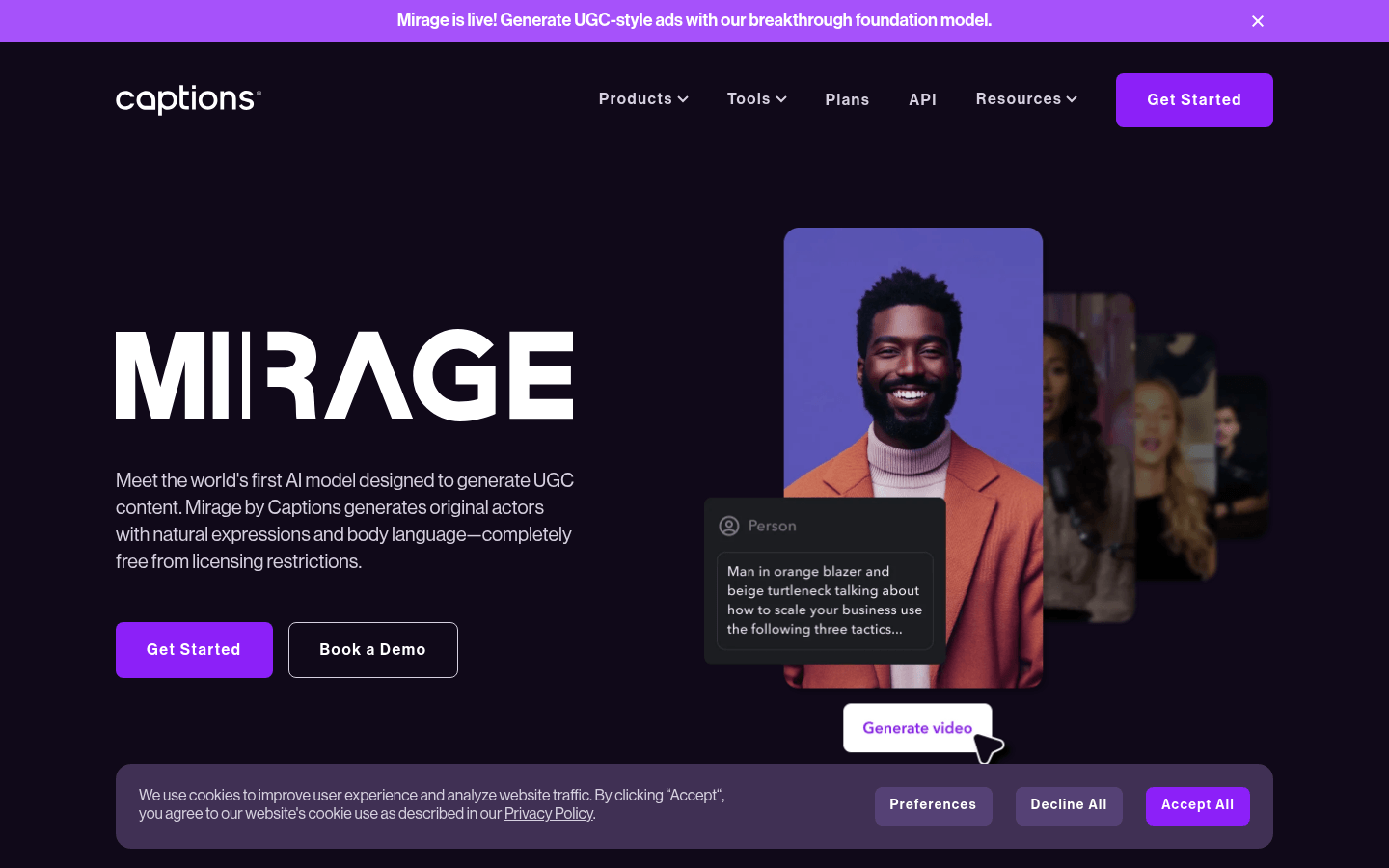Open the Privacy Policy link
1389x868 pixels.
click(x=549, y=814)
